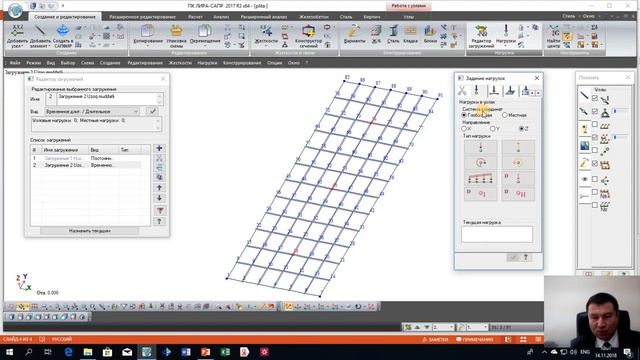Select the Глобальная coordinate system radio

point(464,116)
